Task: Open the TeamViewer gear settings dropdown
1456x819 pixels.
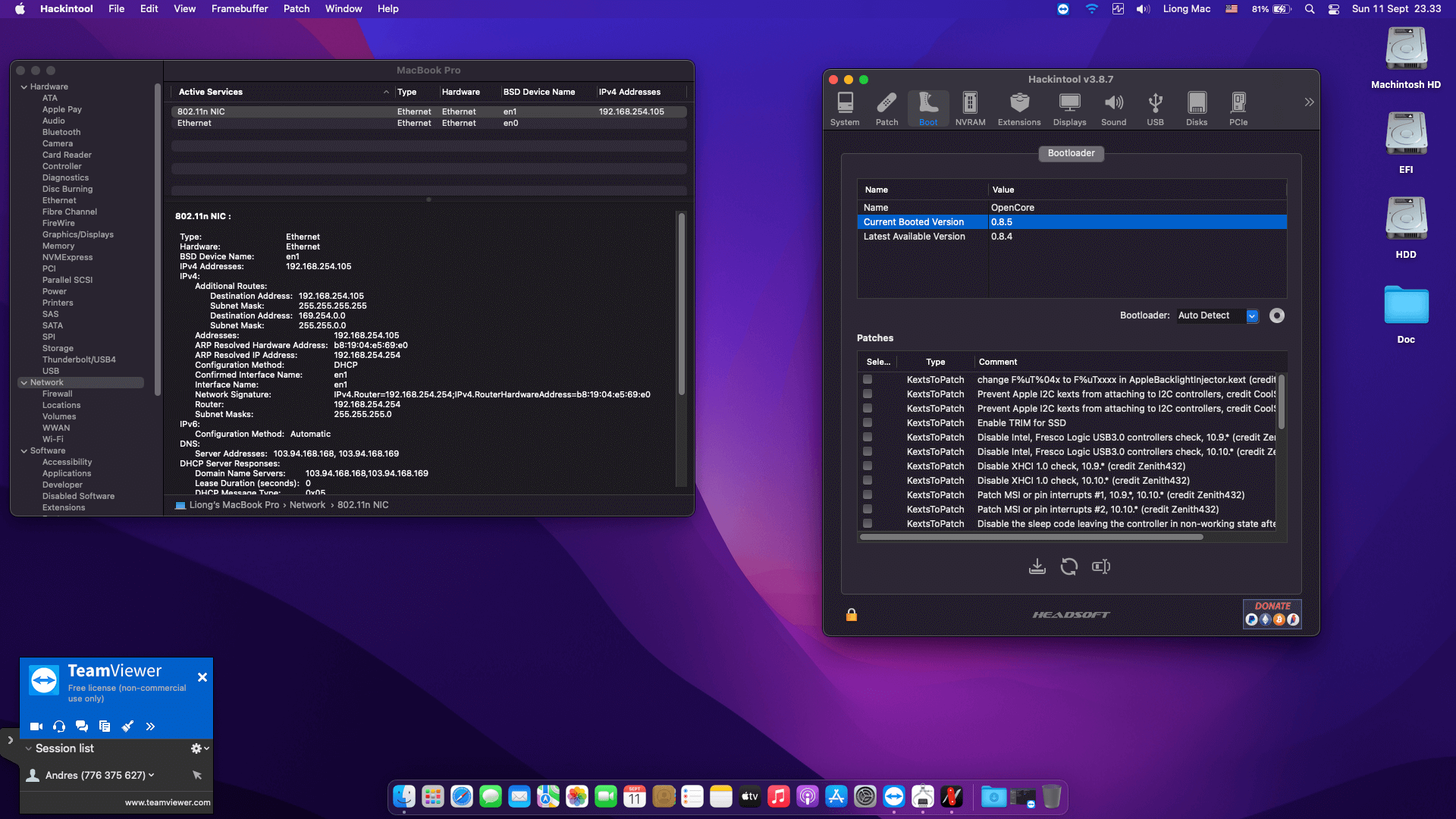Action: click(x=200, y=748)
